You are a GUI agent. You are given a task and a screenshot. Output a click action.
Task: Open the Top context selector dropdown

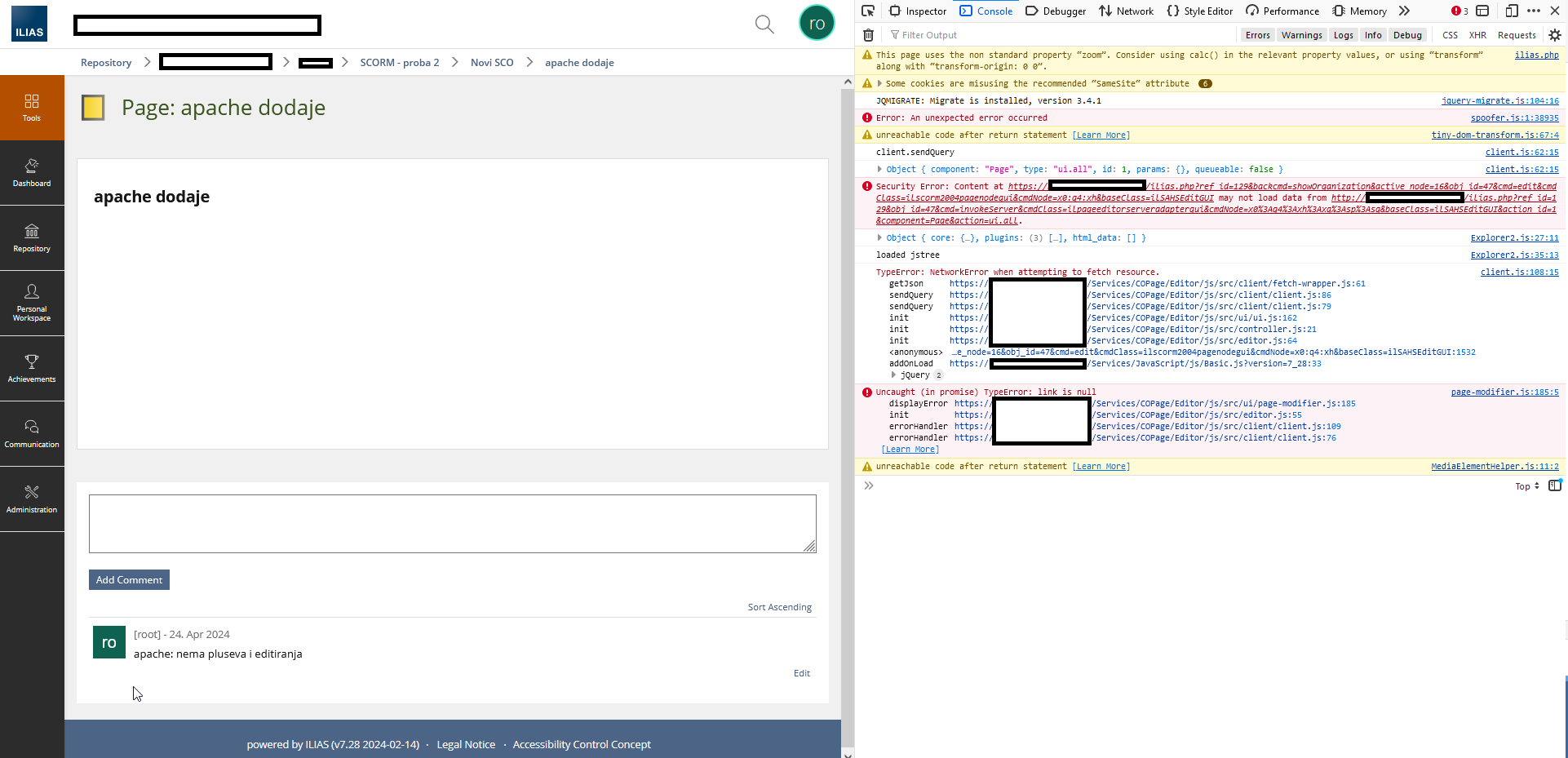point(1526,486)
